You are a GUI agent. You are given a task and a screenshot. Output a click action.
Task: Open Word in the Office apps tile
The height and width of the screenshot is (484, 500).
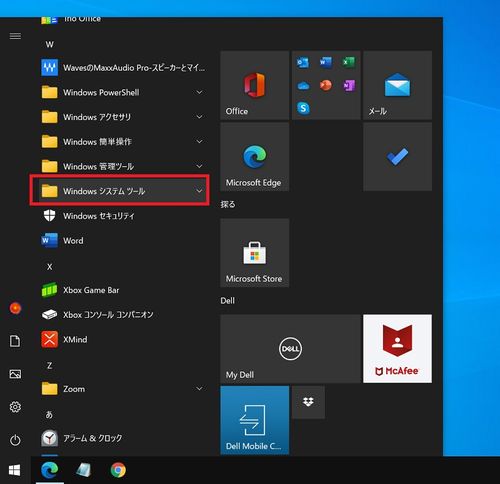tap(326, 62)
